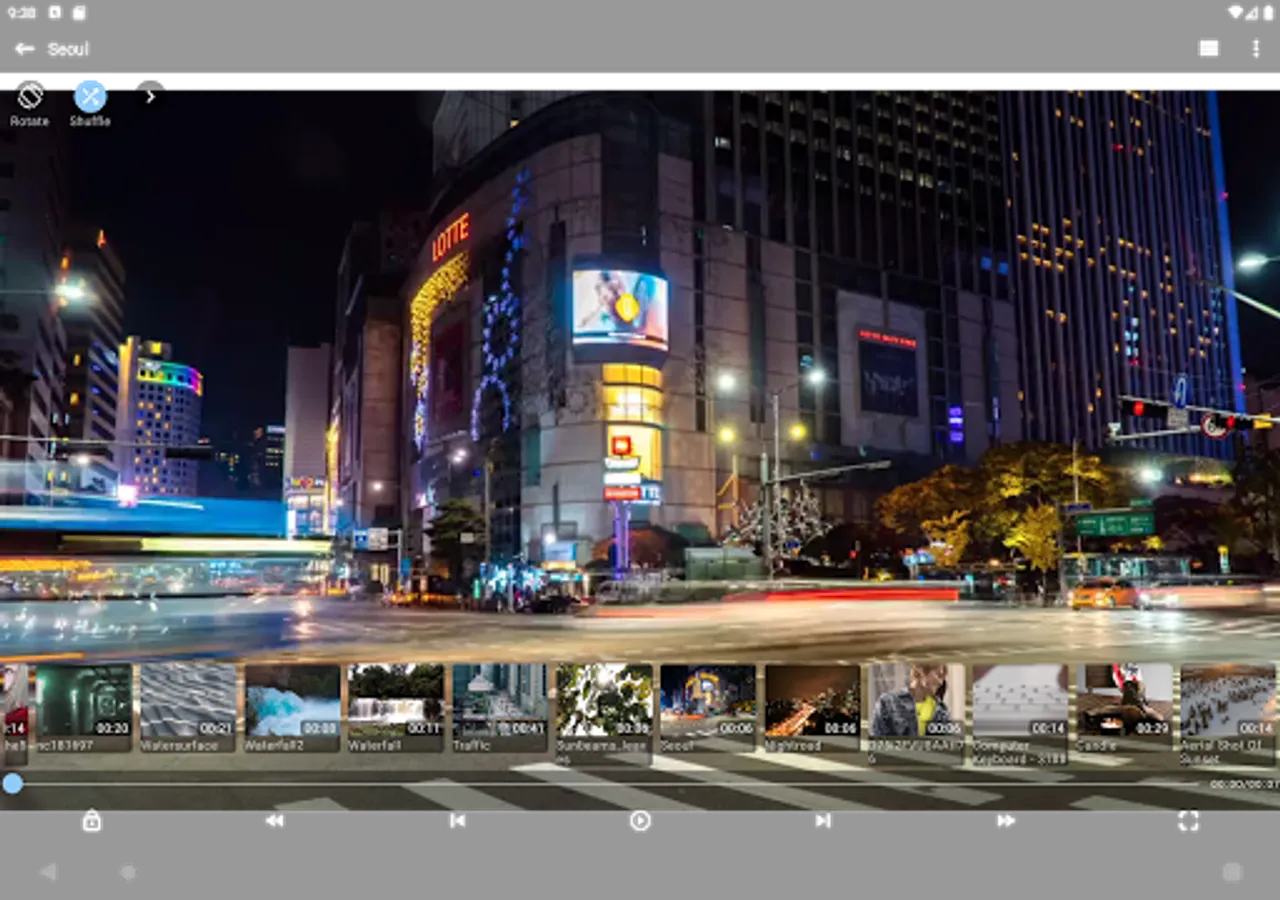1280x900 pixels.
Task: Skip to the previous video
Action: click(x=457, y=821)
